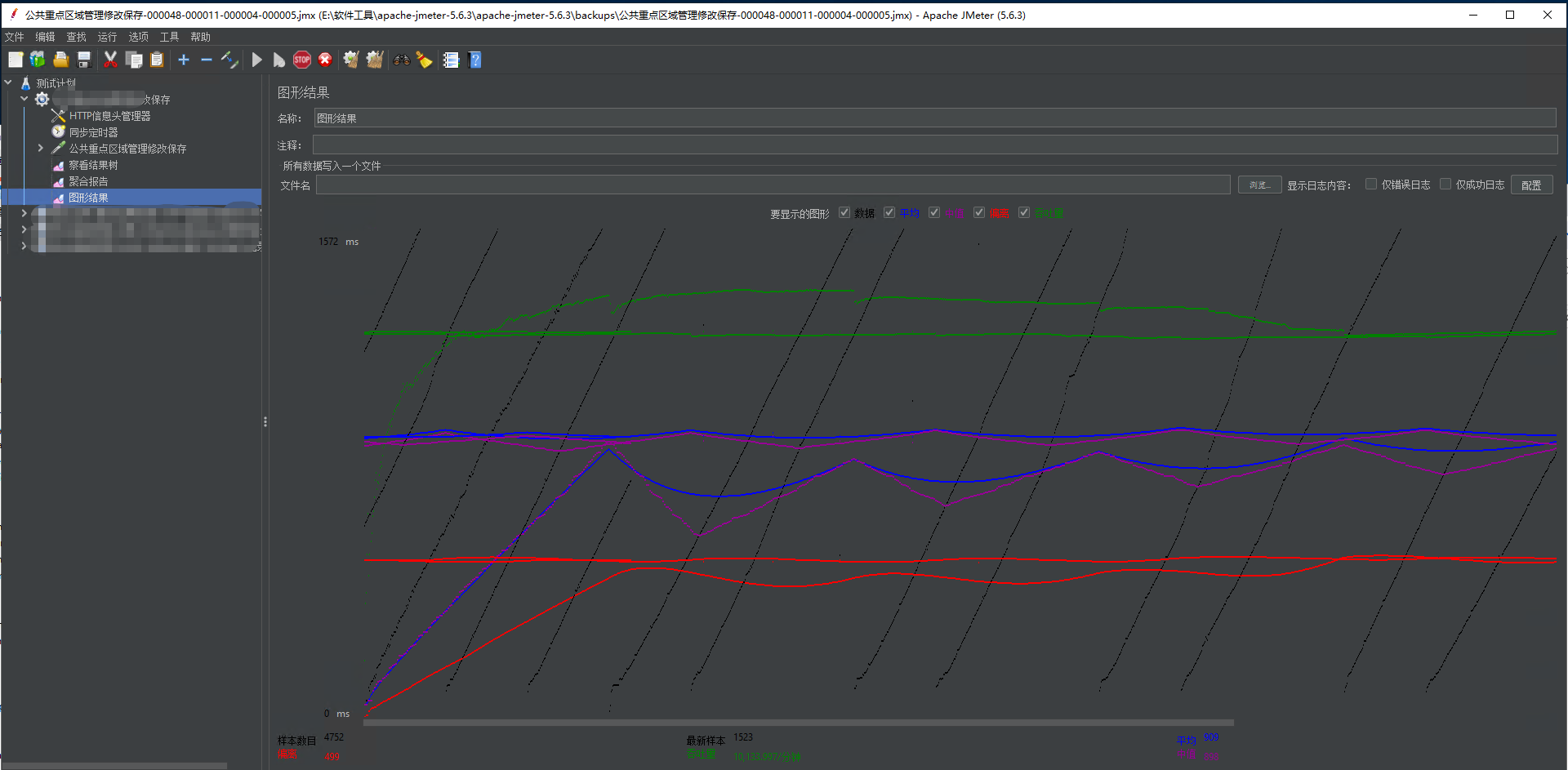Toggle 中值 graph checkbox
Image resolution: width=1568 pixels, height=770 pixels.
coord(934,212)
